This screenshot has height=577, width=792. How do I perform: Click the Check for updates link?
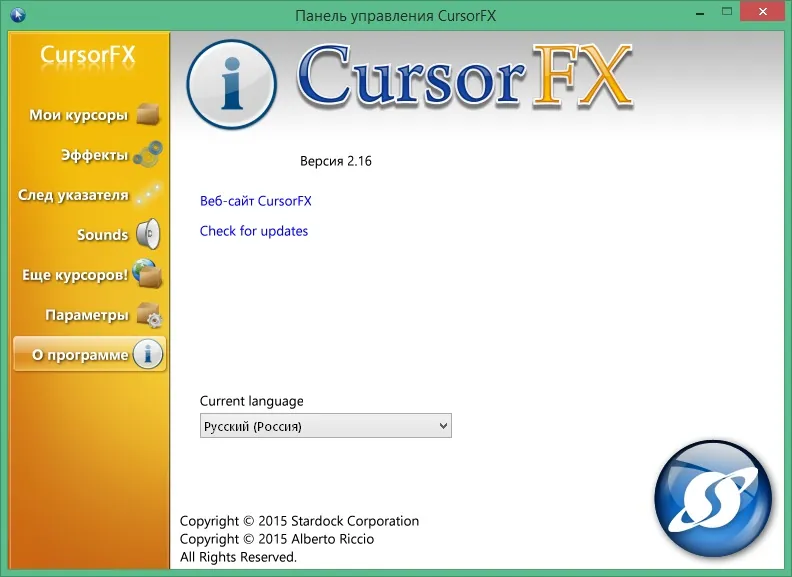(x=254, y=231)
